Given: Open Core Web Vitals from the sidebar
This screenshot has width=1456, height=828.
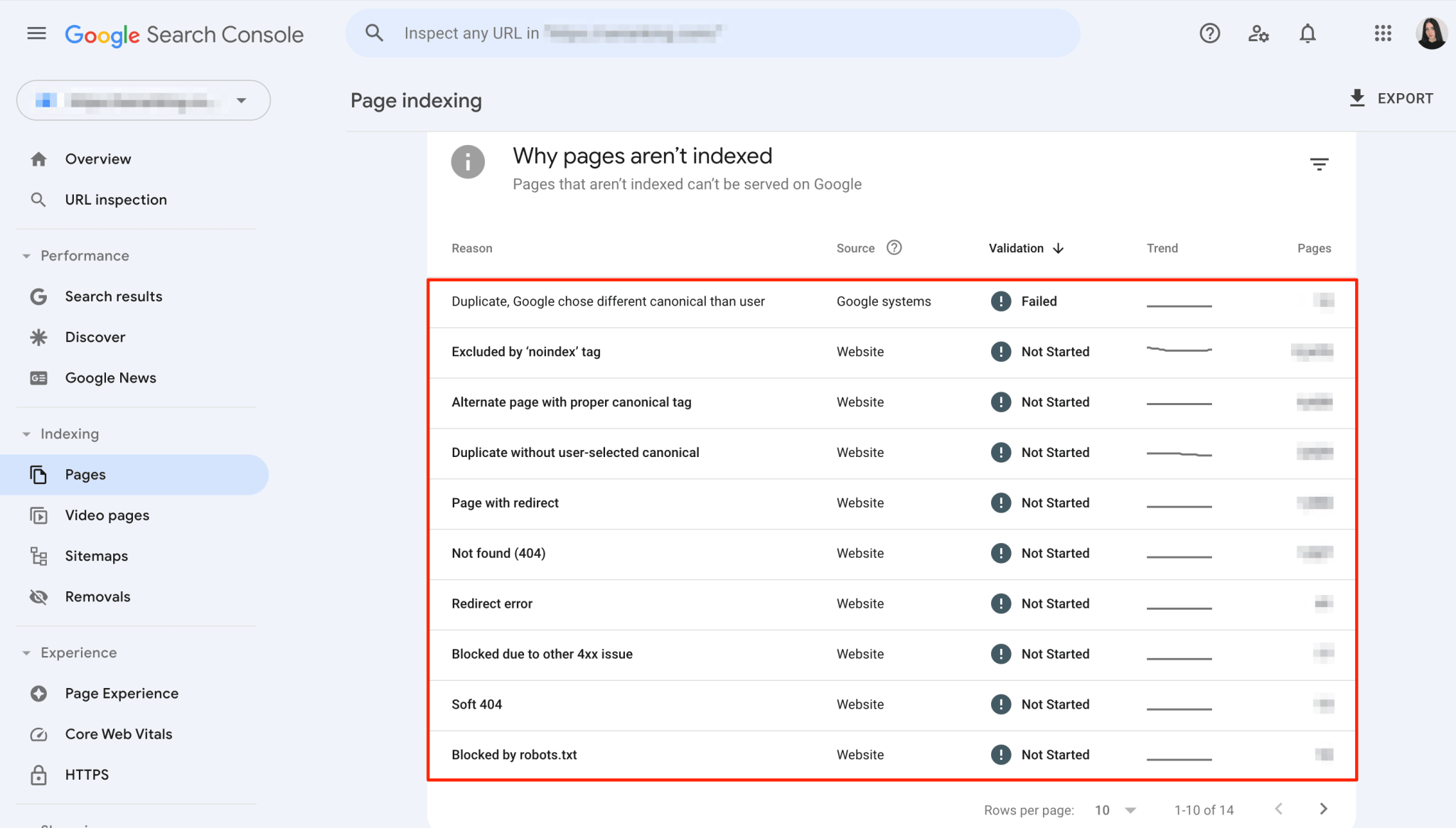Looking at the screenshot, I should point(119,733).
